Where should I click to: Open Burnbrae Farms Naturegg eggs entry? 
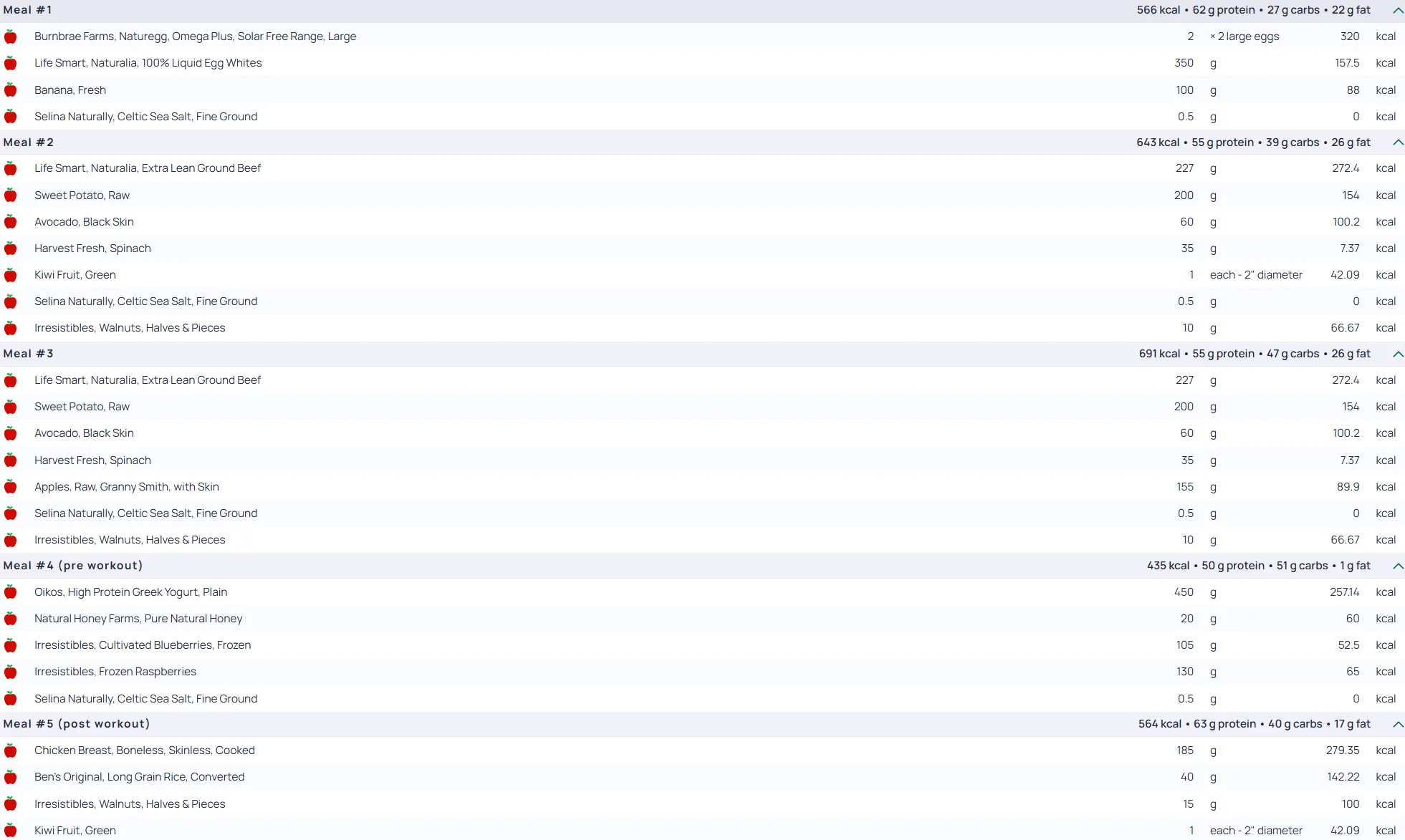pyautogui.click(x=195, y=37)
